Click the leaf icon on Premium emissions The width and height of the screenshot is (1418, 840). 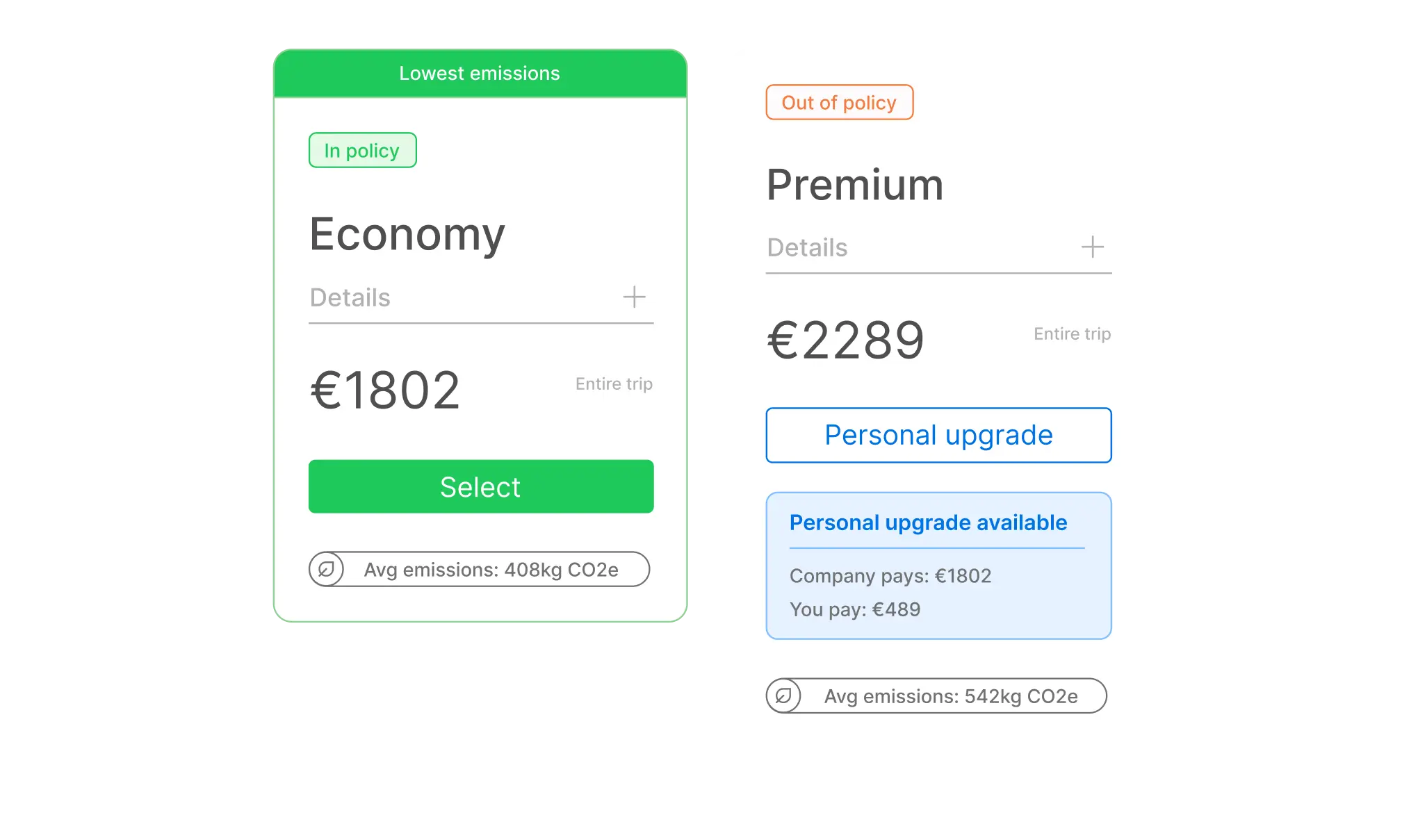point(783,696)
